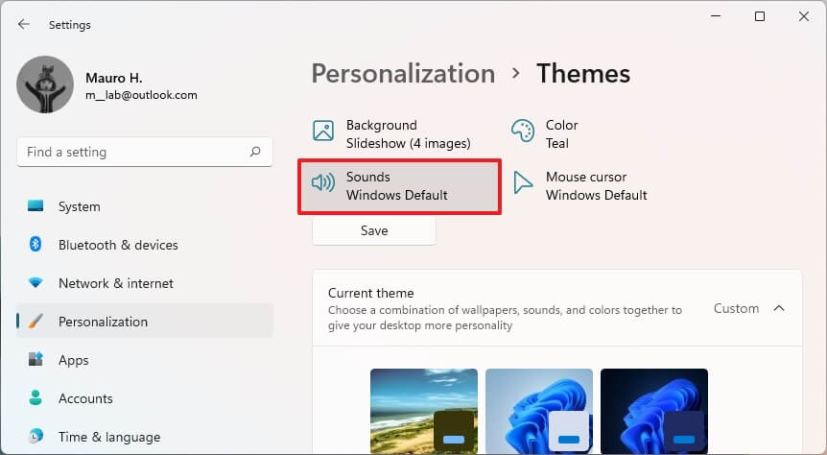The image size is (827, 455).
Task: Click the Custom theme label
Action: [x=736, y=308]
